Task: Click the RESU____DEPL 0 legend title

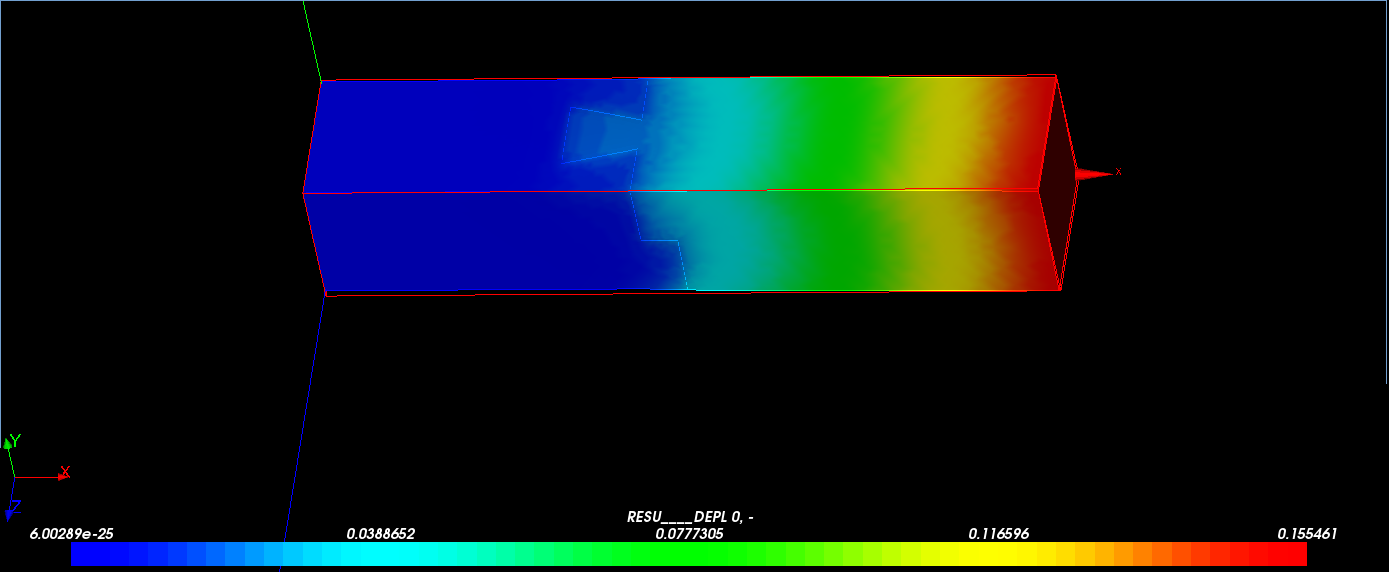Action: pyautogui.click(x=690, y=517)
